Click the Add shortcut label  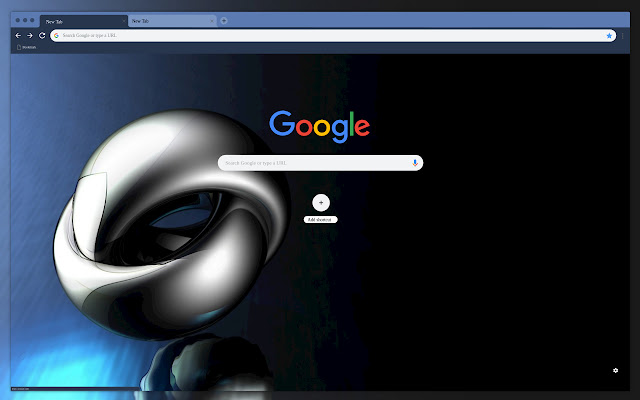pos(320,220)
